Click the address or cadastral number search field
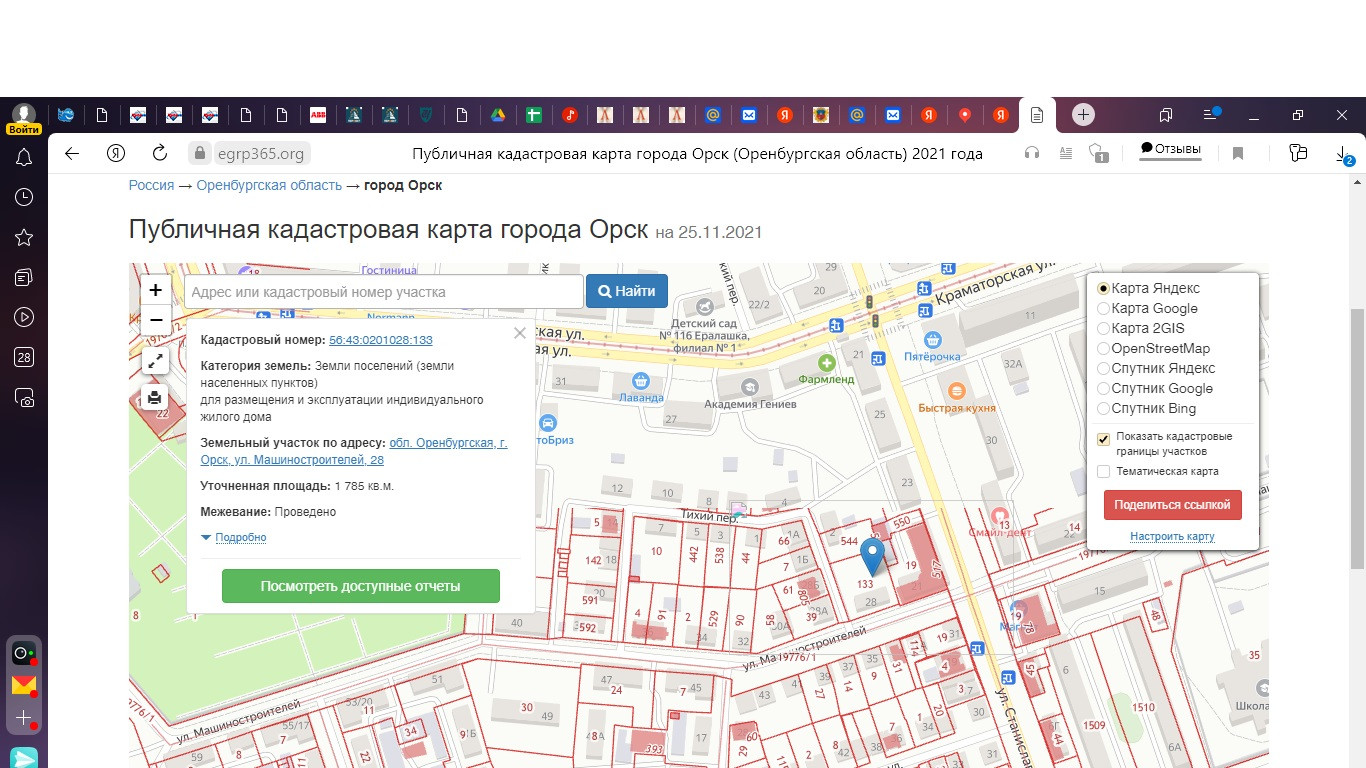Image resolution: width=1366 pixels, height=768 pixels. tap(383, 292)
